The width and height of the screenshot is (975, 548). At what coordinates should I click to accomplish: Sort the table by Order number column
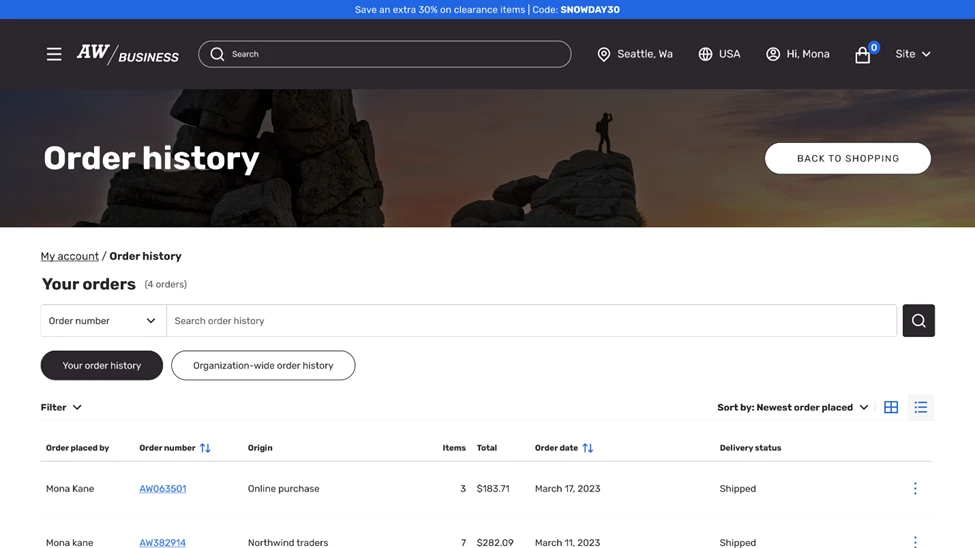(x=205, y=448)
